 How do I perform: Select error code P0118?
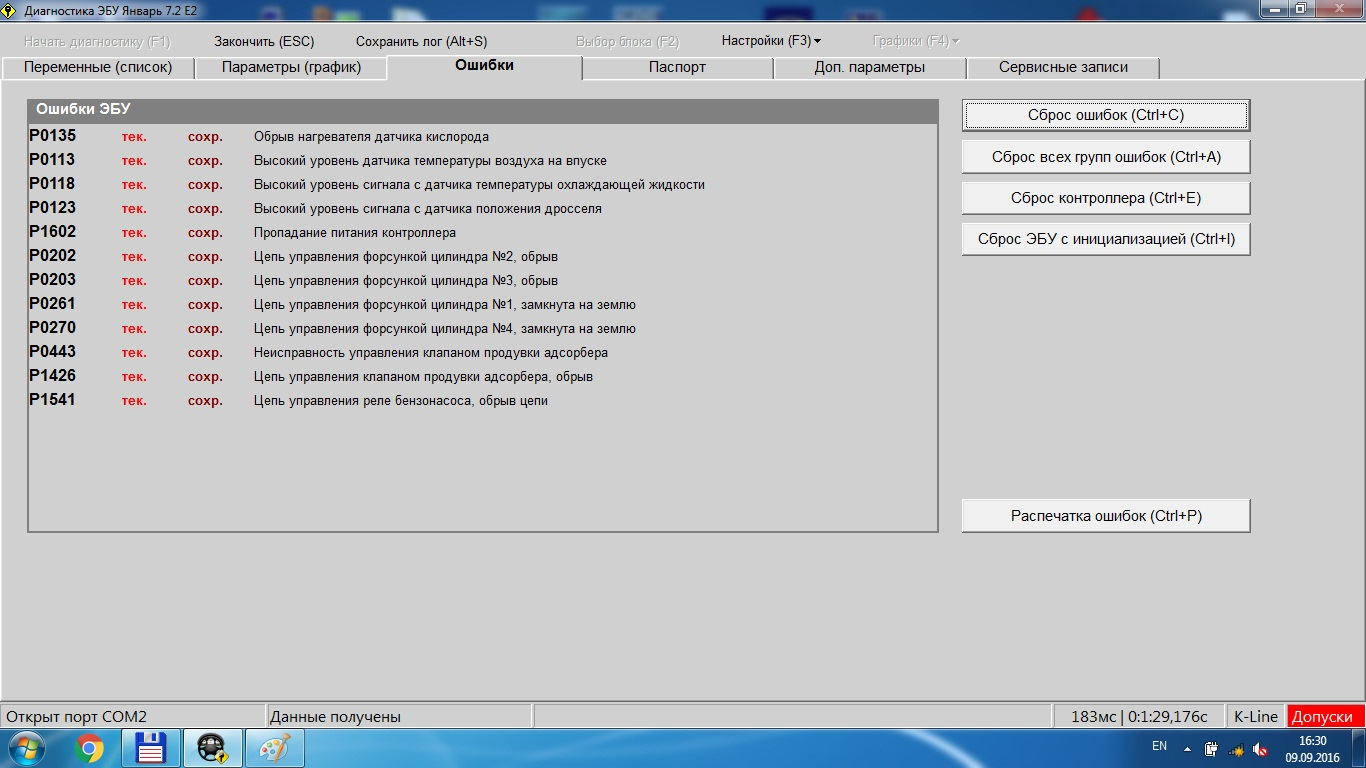[52, 184]
